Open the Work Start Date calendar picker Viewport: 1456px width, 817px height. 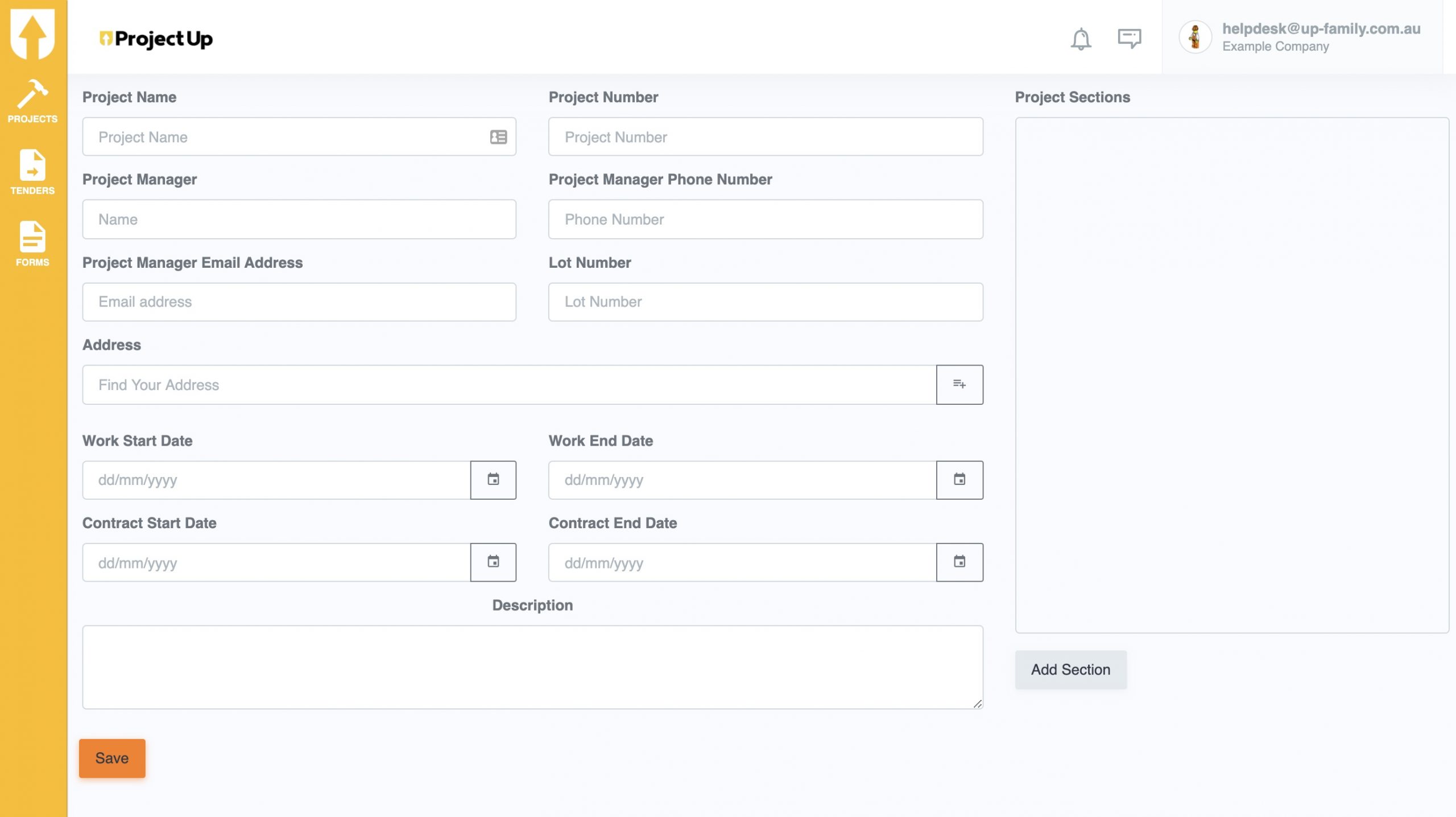pos(493,480)
